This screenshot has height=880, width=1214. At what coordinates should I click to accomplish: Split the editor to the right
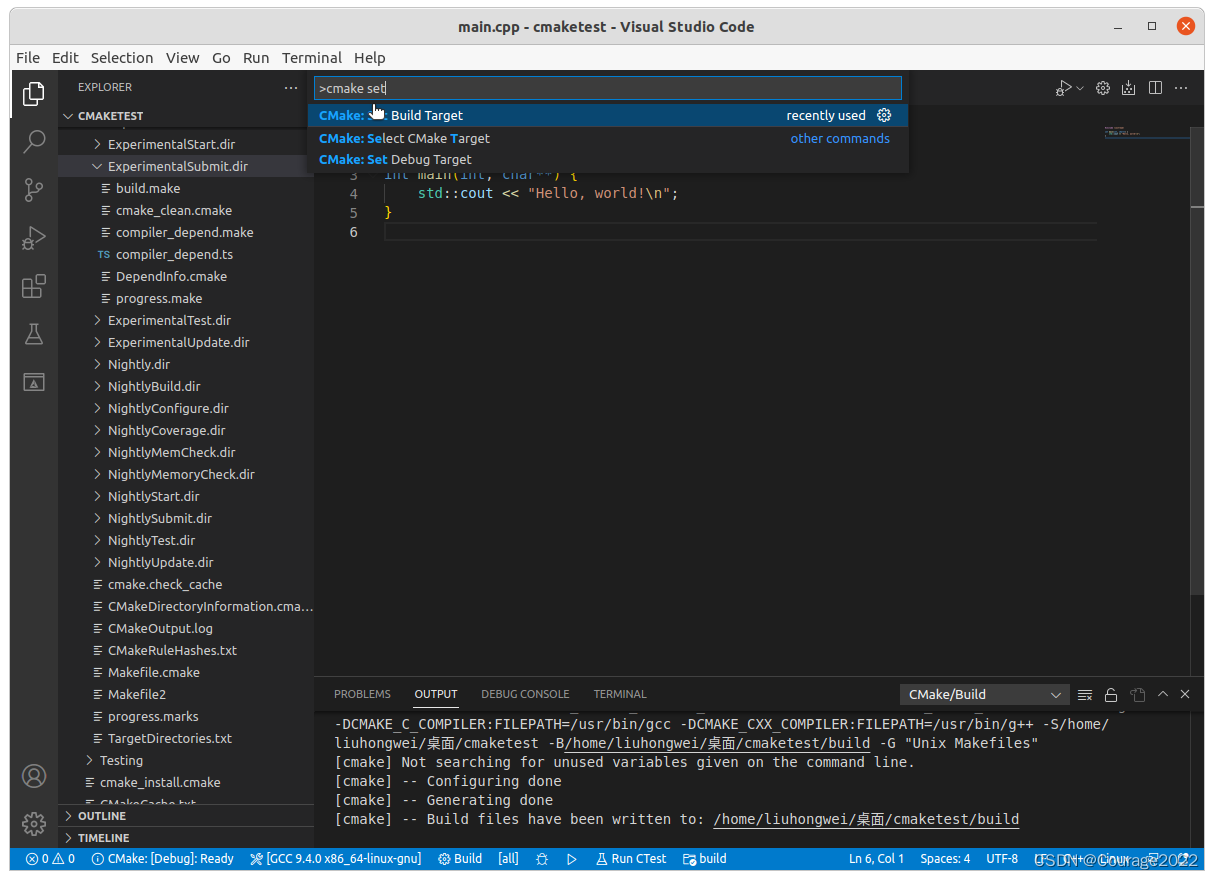coord(1155,88)
